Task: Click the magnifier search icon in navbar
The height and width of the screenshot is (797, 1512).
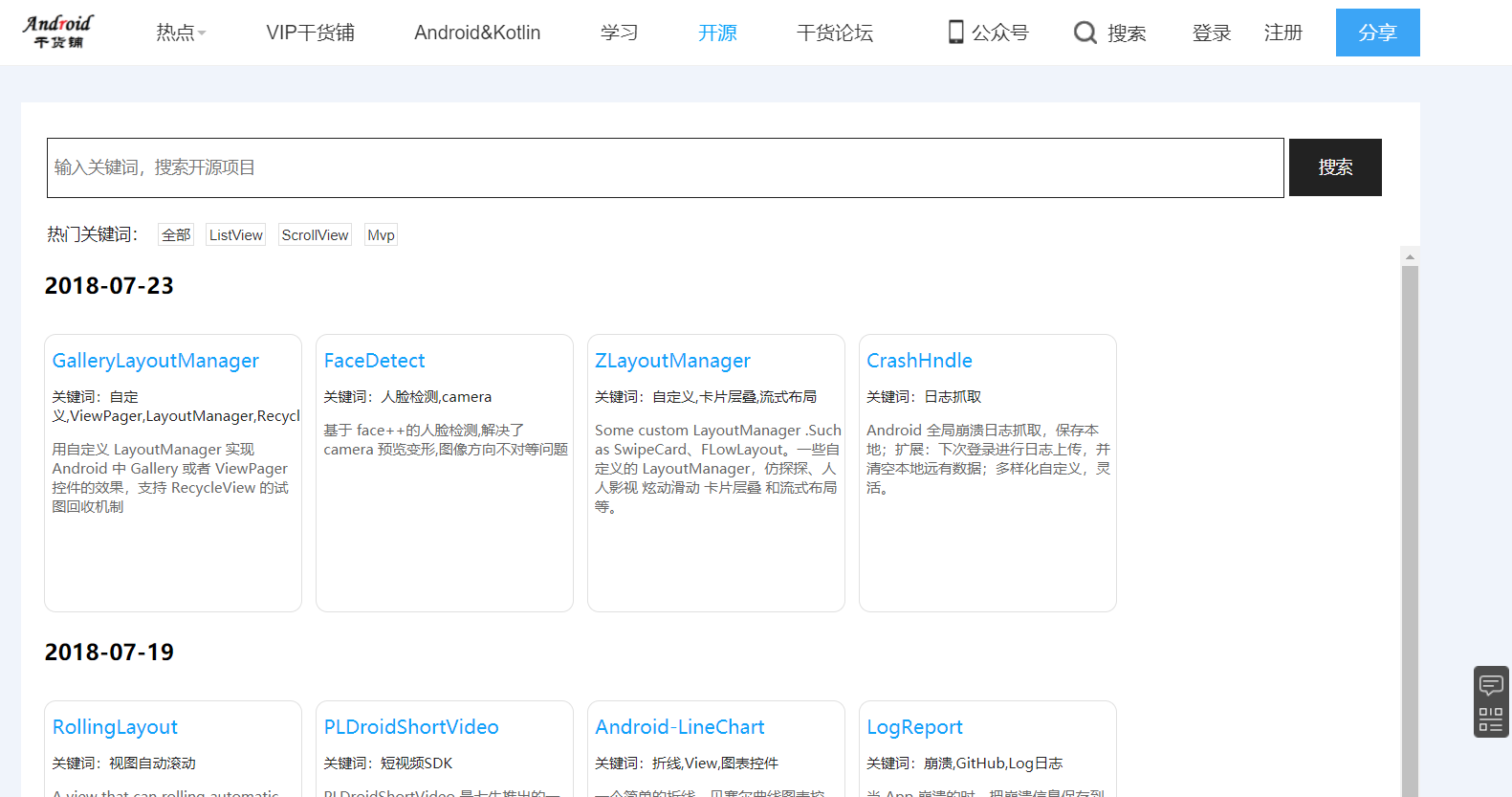Action: pyautogui.click(x=1085, y=33)
